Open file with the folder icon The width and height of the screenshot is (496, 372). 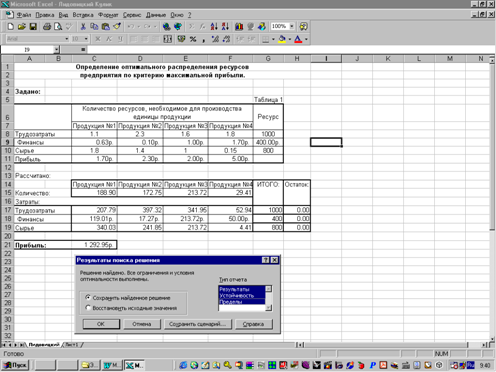tap(22, 26)
